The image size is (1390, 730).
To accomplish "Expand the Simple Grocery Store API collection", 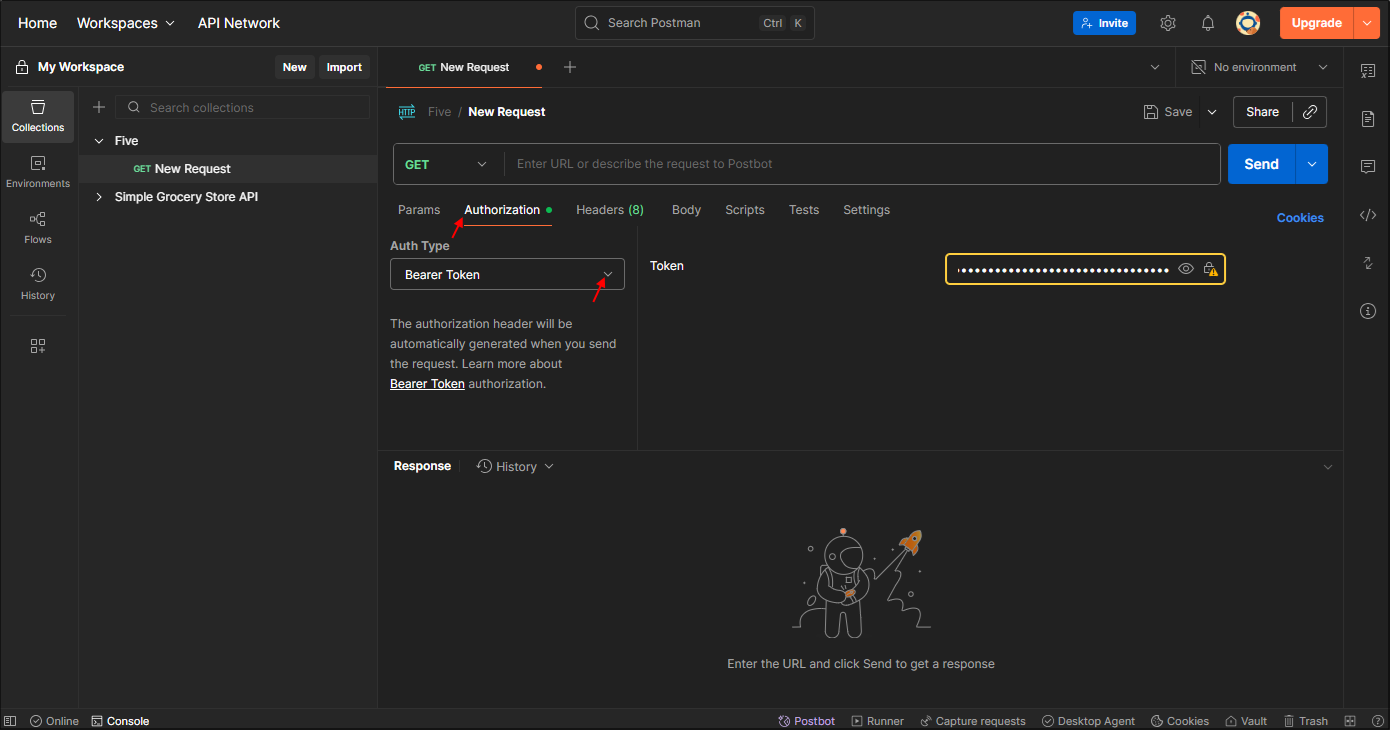I will pos(99,197).
